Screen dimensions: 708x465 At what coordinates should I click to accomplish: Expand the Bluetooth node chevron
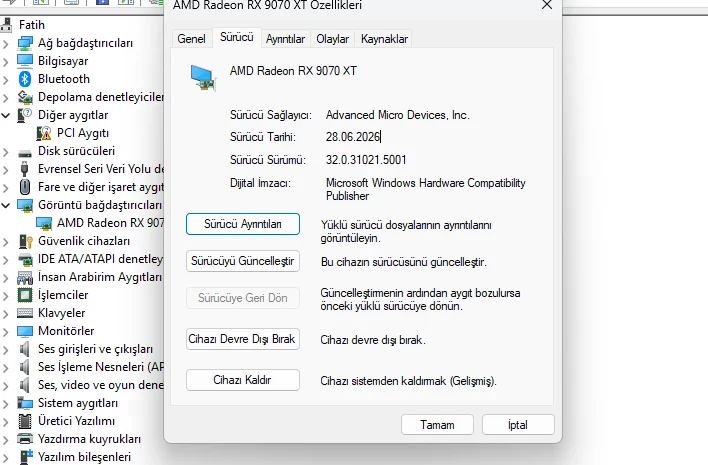pyautogui.click(x=6, y=80)
